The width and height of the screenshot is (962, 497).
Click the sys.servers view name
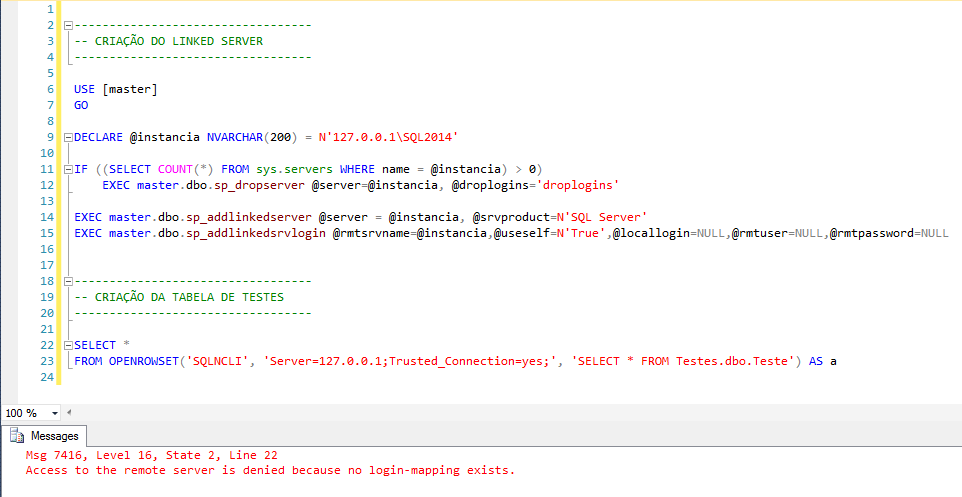[x=294, y=169]
